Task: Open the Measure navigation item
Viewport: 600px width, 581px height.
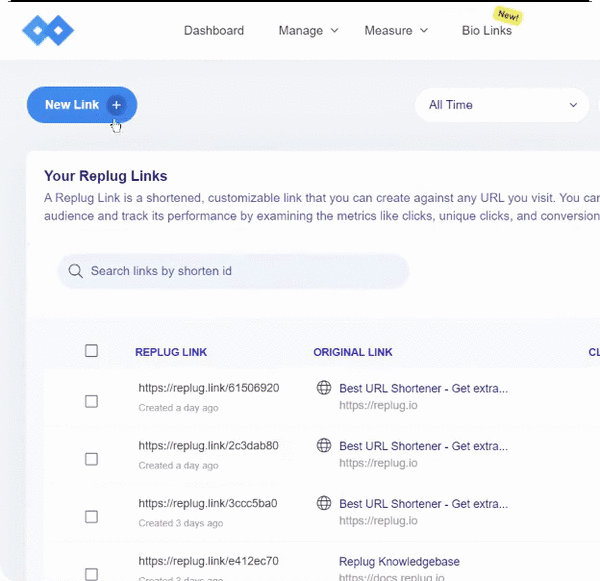Action: tap(388, 30)
